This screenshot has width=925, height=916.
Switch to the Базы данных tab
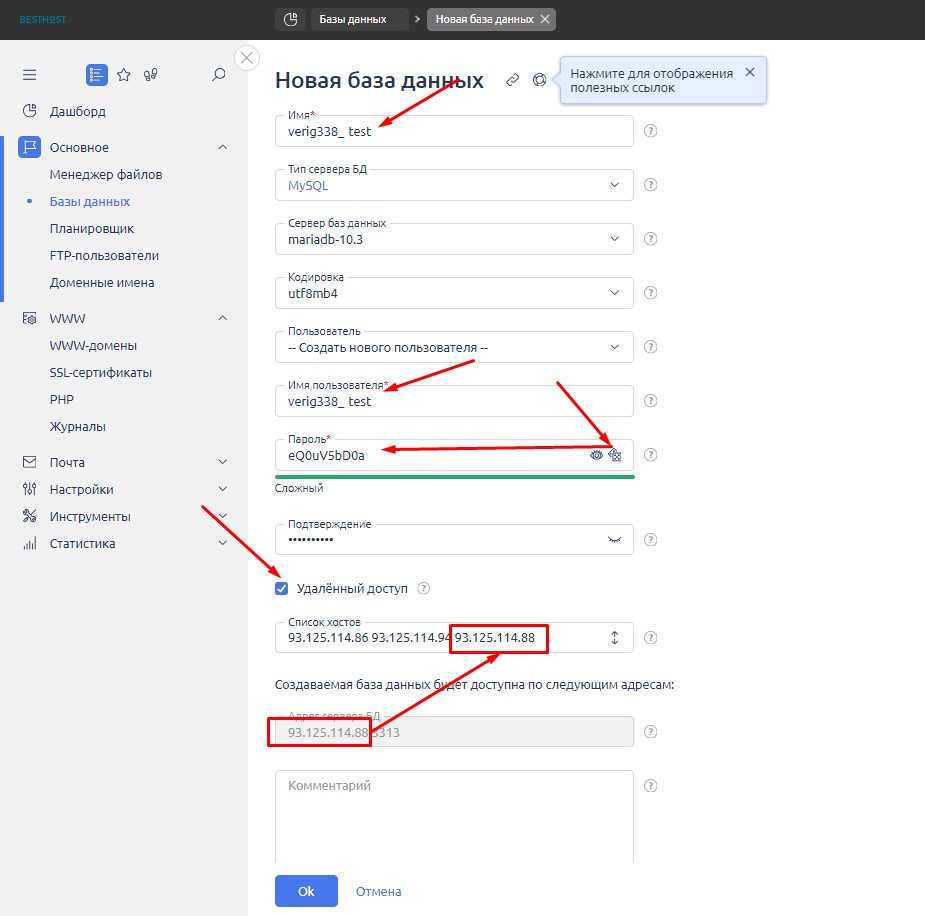click(353, 19)
